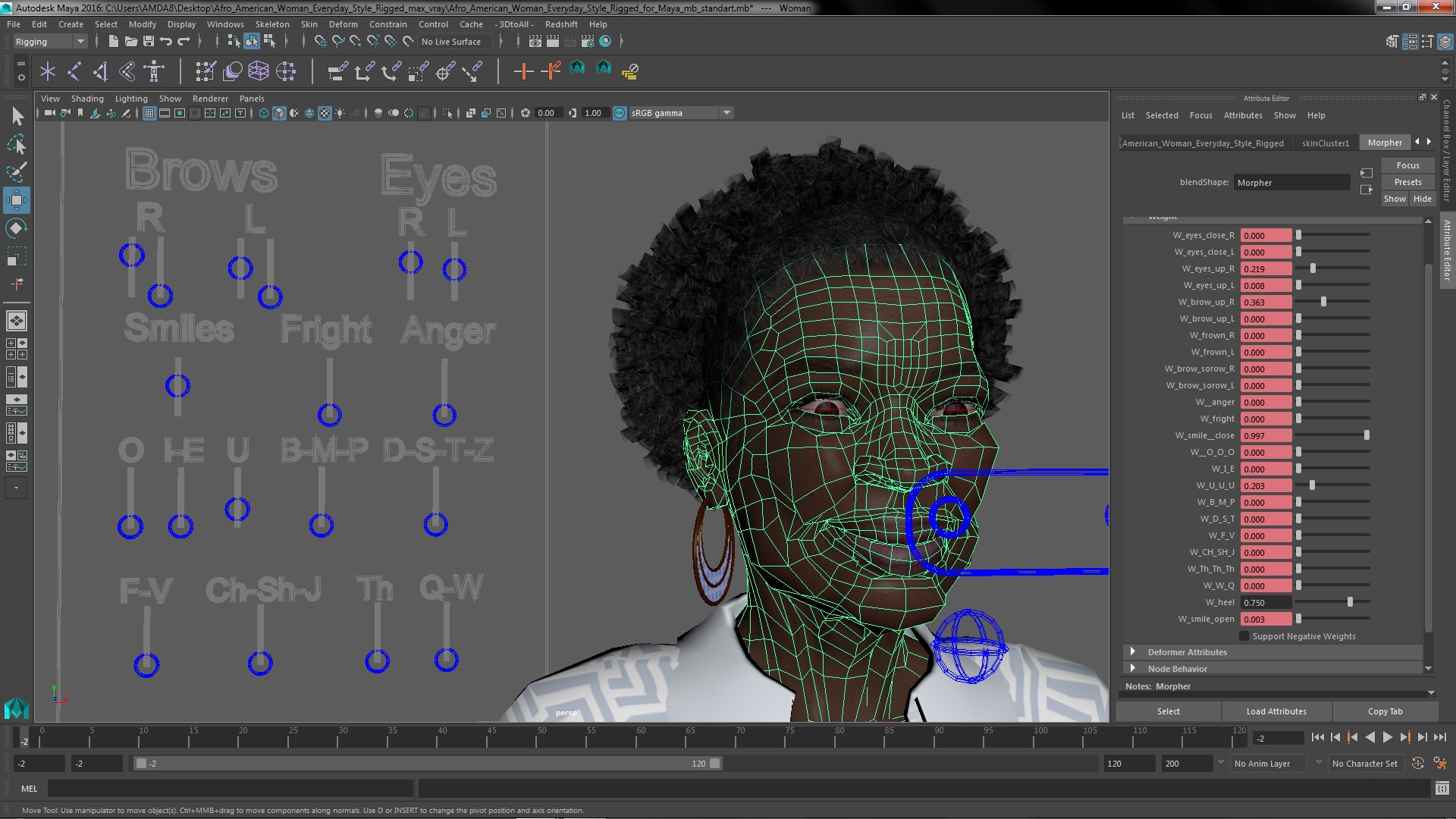Click the snap to grids magnet icon
The width and height of the screenshot is (1456, 819).
coord(321,41)
